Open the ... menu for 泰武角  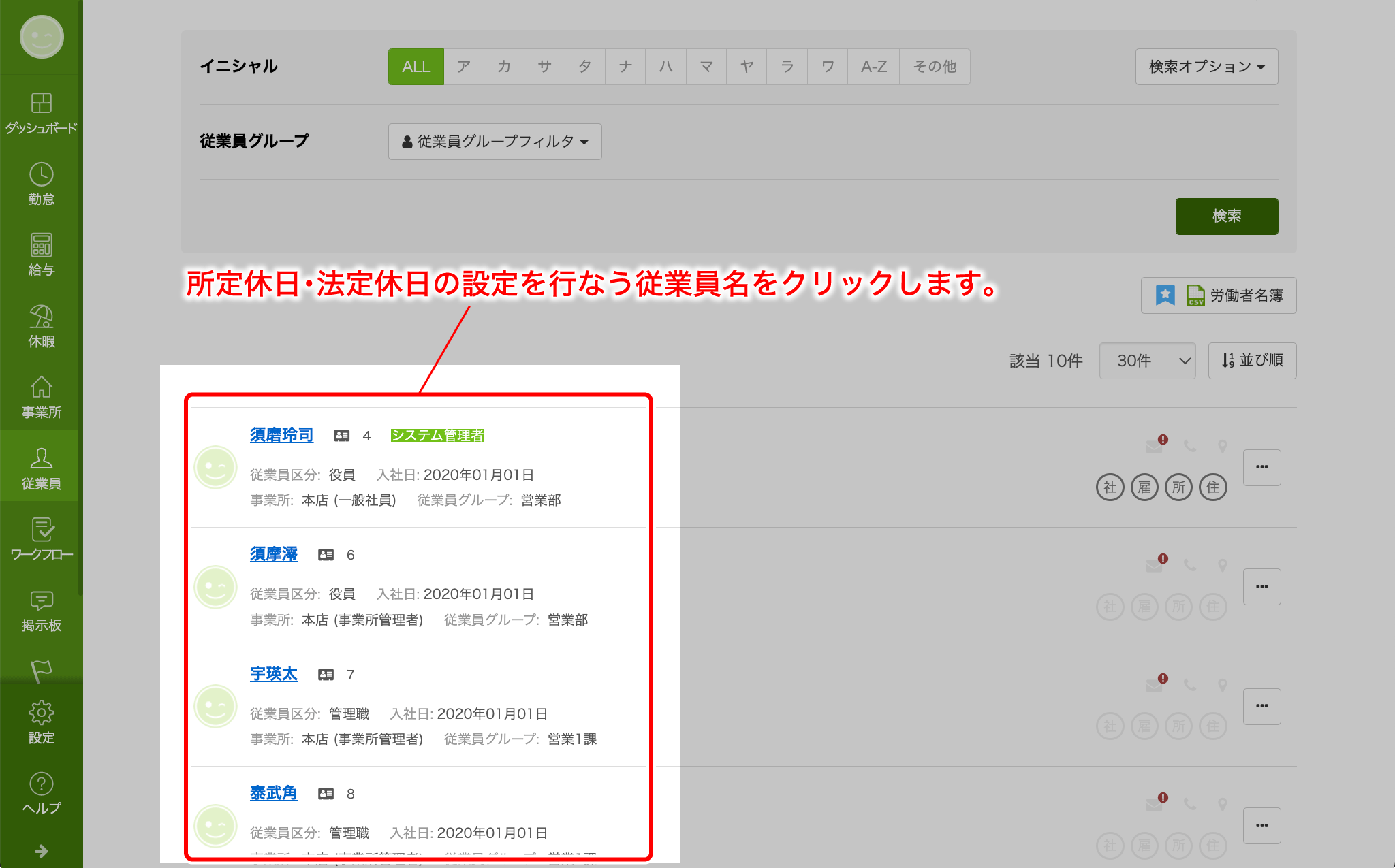coord(1262,826)
